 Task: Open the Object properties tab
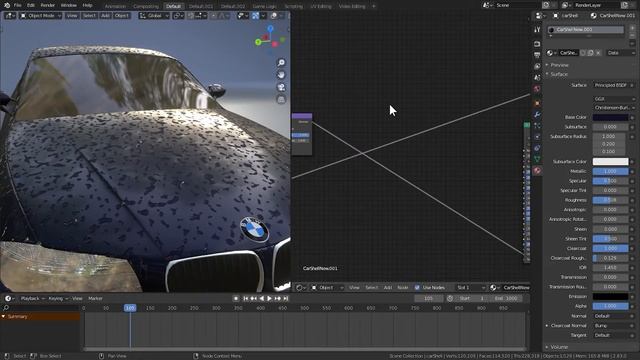point(537,103)
